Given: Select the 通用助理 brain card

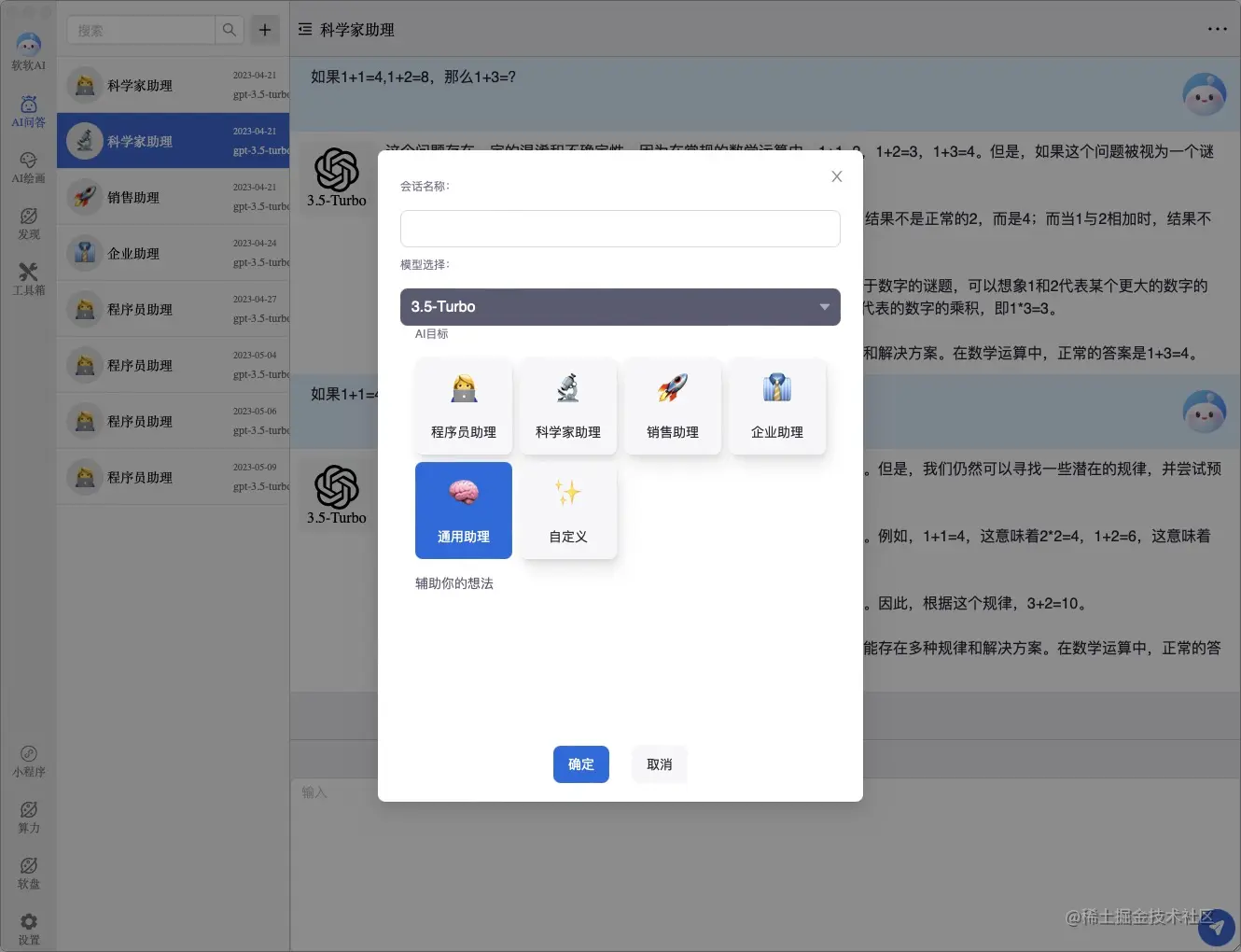Looking at the screenshot, I should pos(464,511).
